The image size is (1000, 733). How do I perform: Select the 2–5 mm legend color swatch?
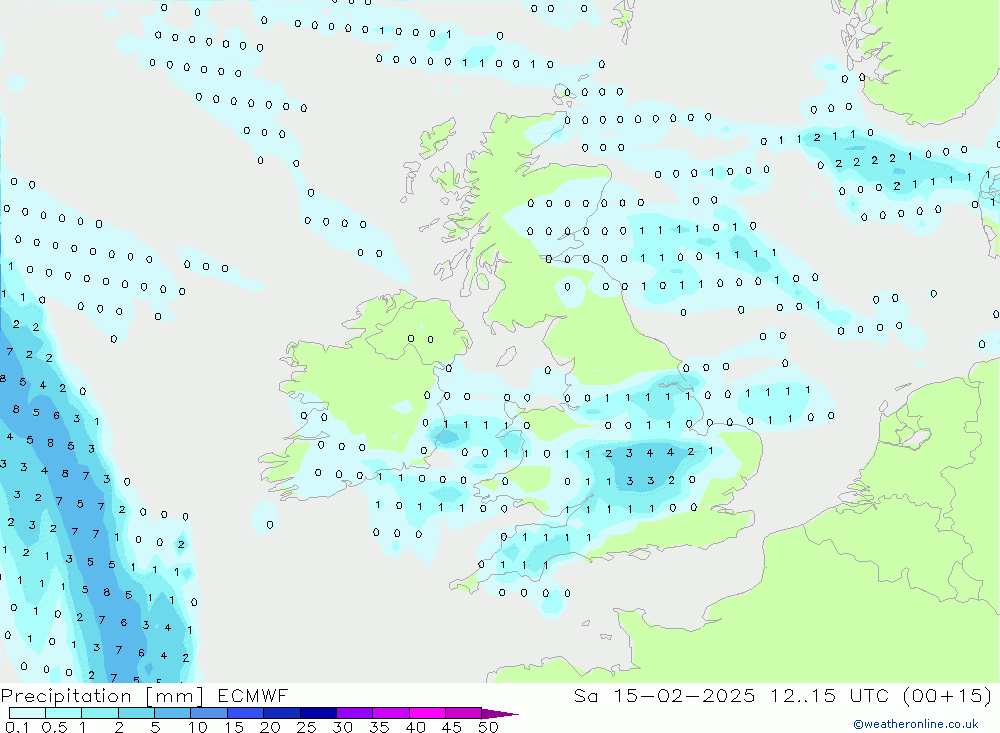pyautogui.click(x=136, y=713)
